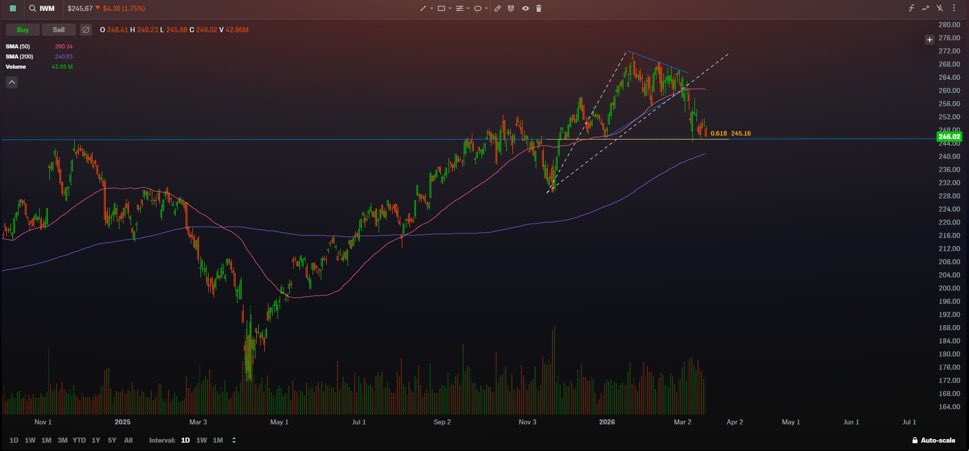The image size is (969, 451).
Task: Toggle drawings visibility with the eye icon
Action: click(x=525, y=8)
